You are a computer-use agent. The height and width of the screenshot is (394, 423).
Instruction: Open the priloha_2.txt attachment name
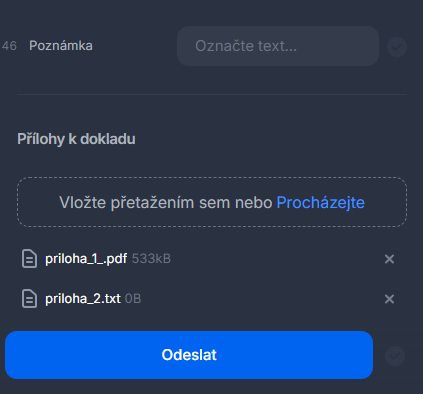(x=83, y=299)
